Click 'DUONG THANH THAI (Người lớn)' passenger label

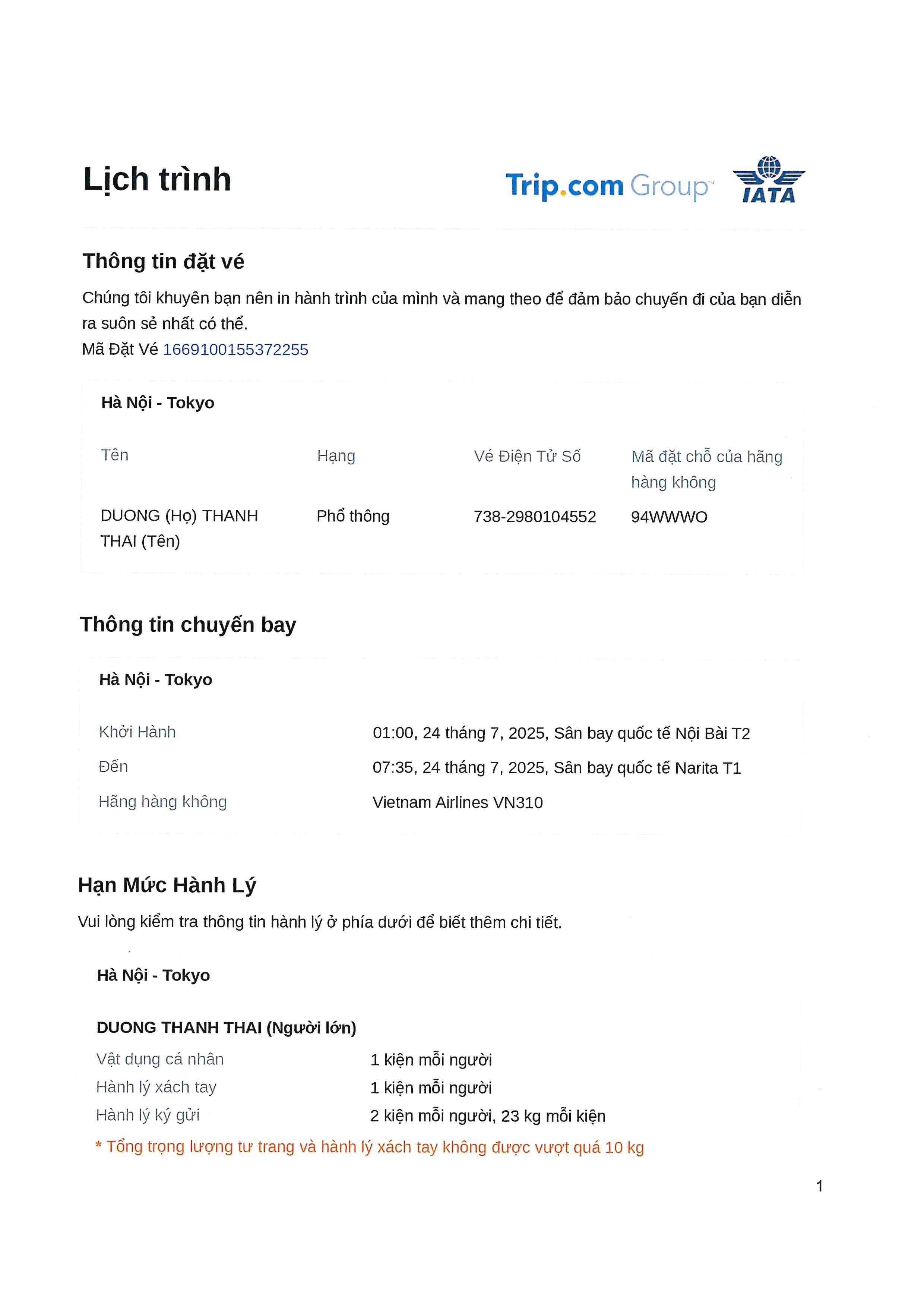[227, 1027]
